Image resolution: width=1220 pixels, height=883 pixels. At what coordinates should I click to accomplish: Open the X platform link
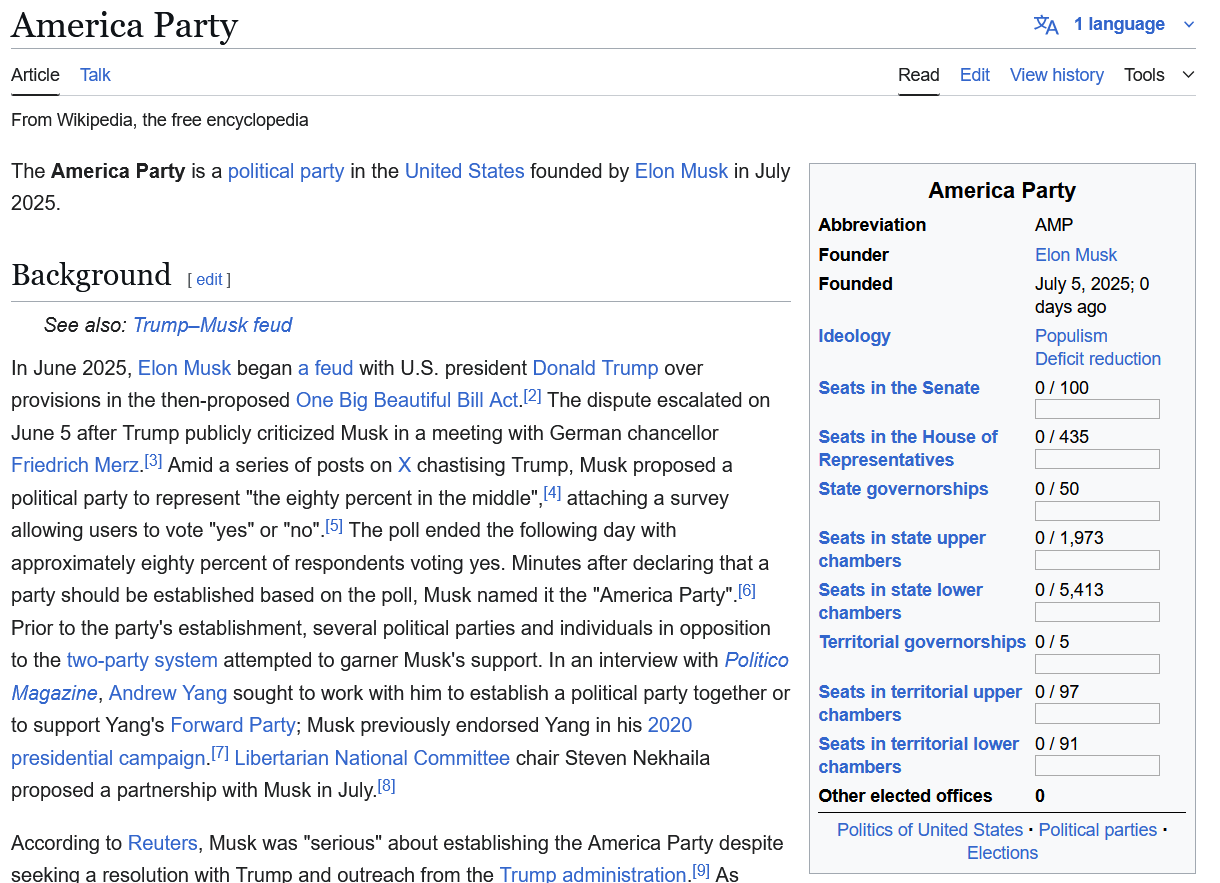pyautogui.click(x=405, y=465)
